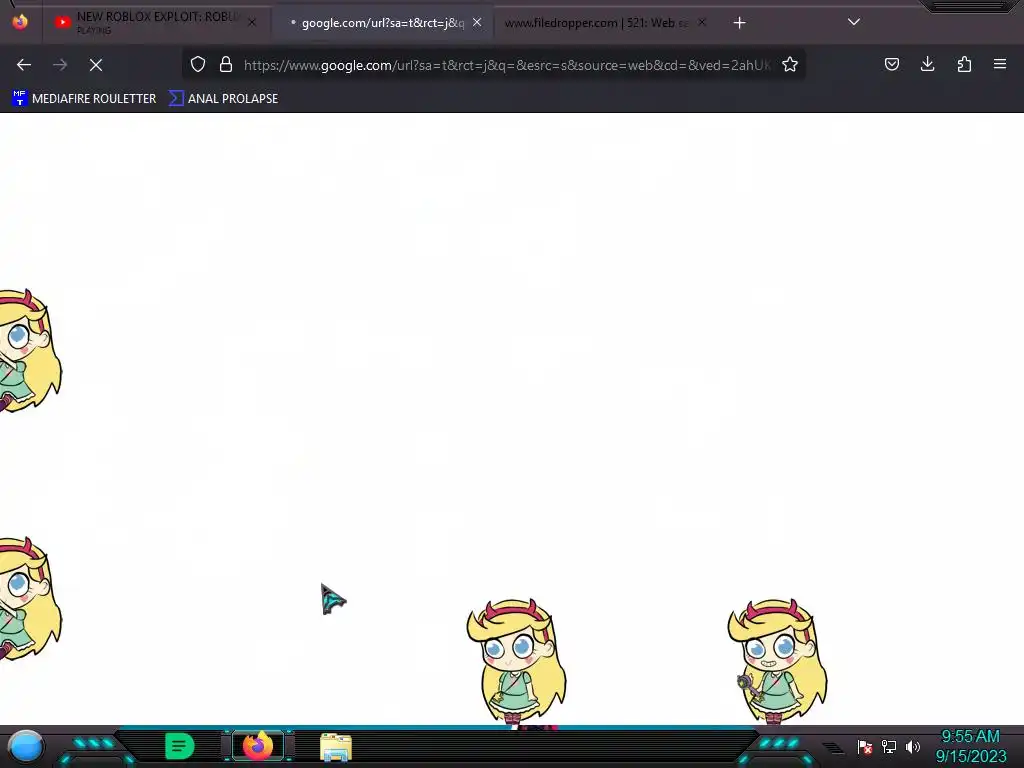Screen dimensions: 1024x768
Task: Open the Action Center flag icon
Action: (x=865, y=746)
